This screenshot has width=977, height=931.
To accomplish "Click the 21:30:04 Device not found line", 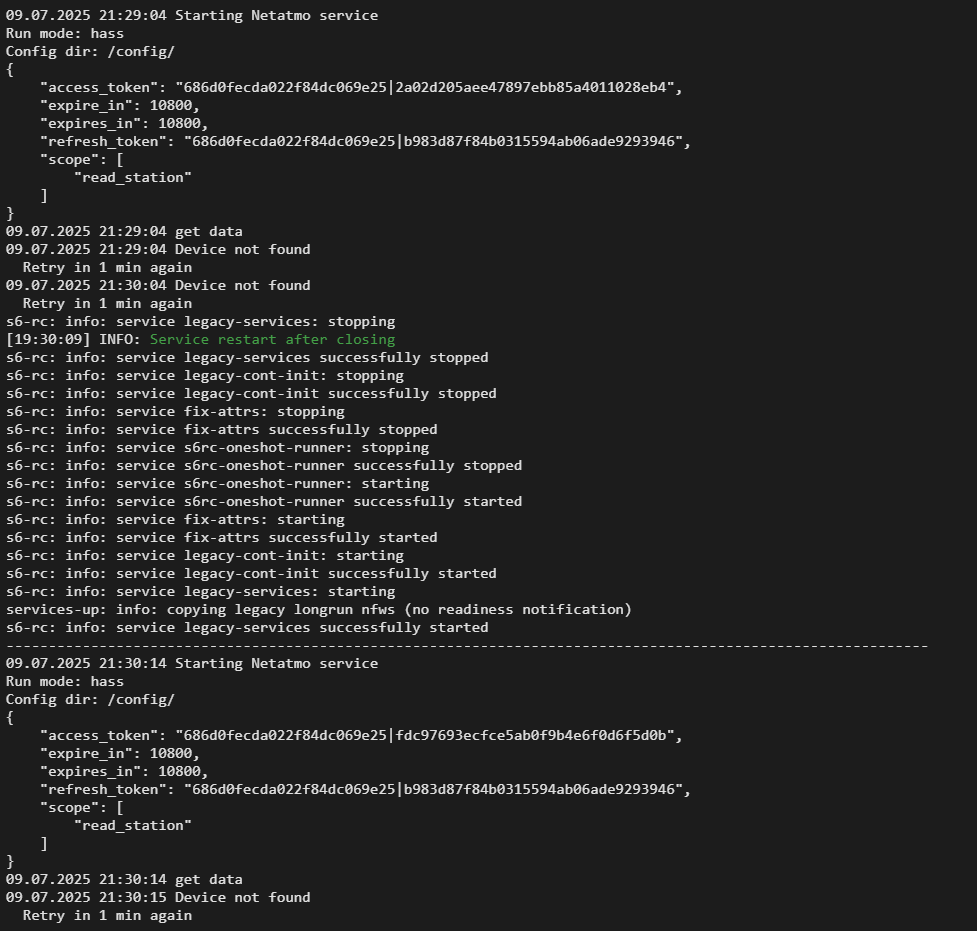I will 158,285.
